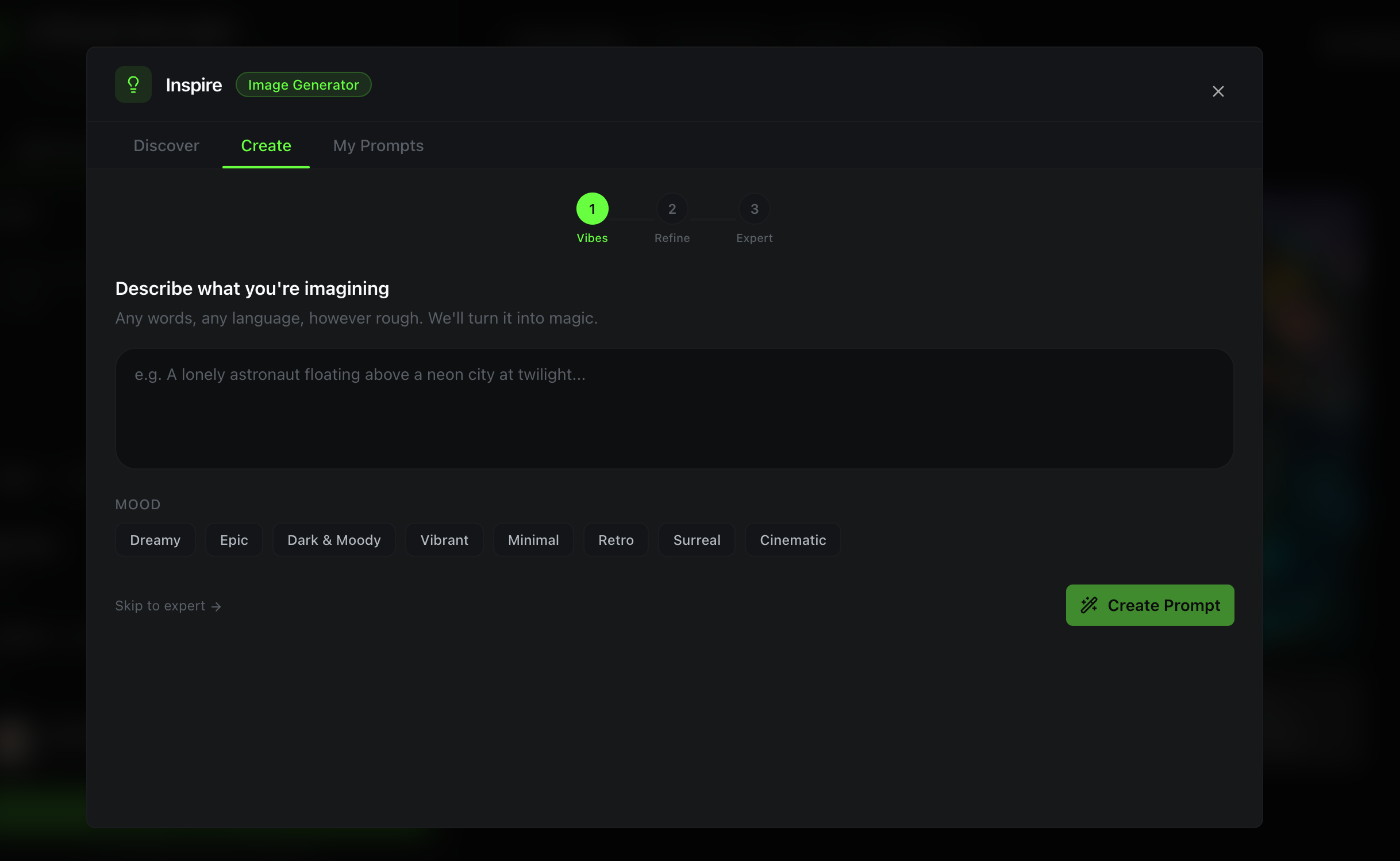This screenshot has width=1400, height=861.
Task: Open the My Prompts tab
Action: (378, 146)
